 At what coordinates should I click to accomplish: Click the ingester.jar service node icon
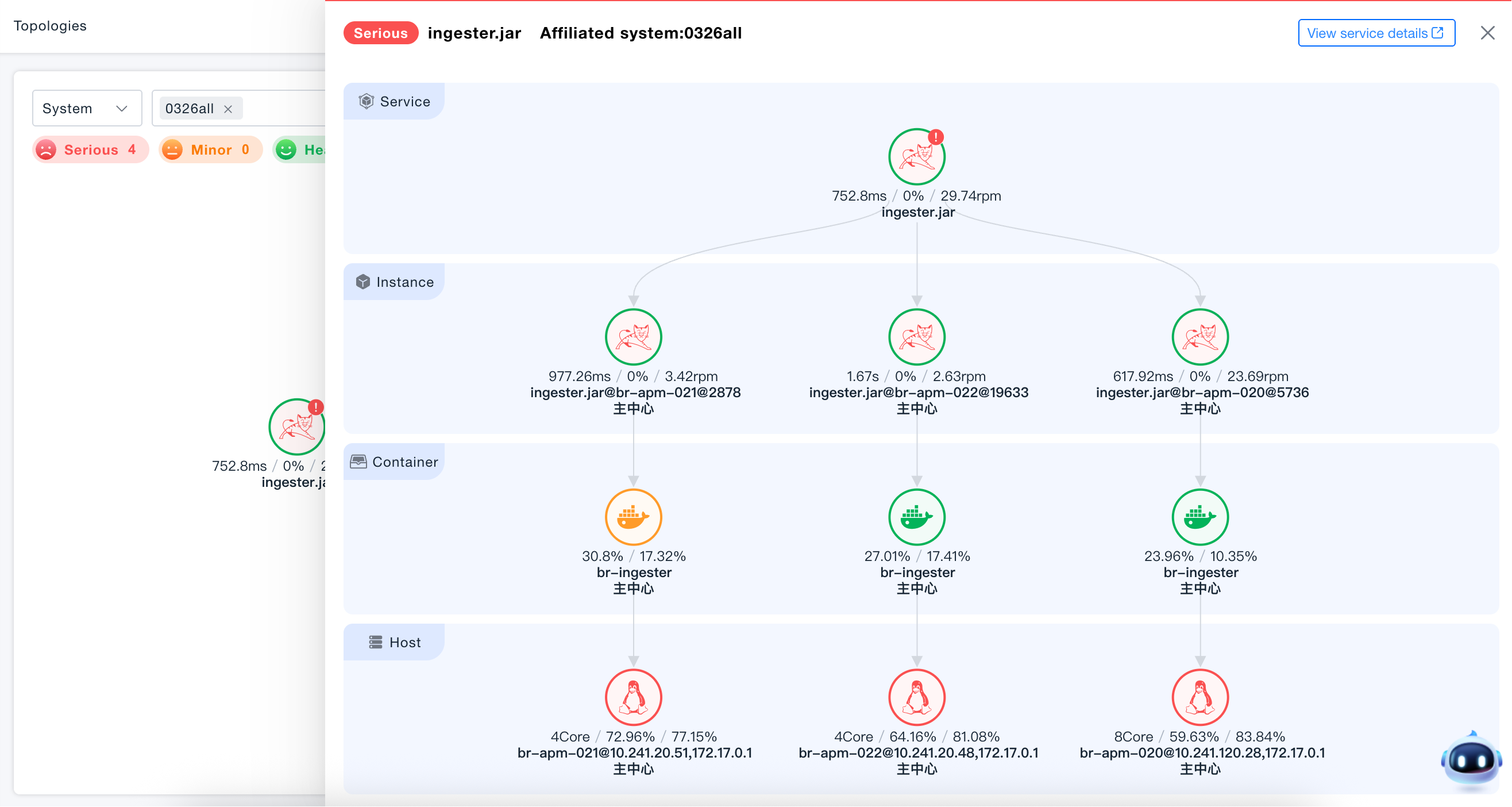(x=917, y=157)
